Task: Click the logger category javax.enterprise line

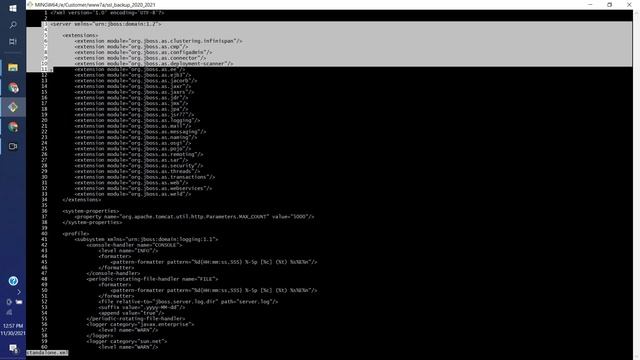Action: coord(140,324)
